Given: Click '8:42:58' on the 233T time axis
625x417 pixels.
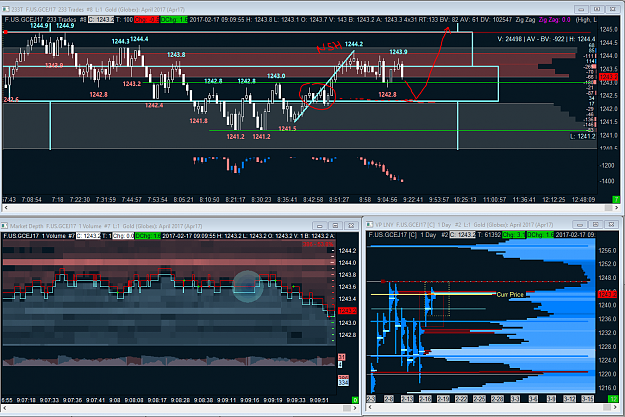Looking at the screenshot, I should pos(312,199).
